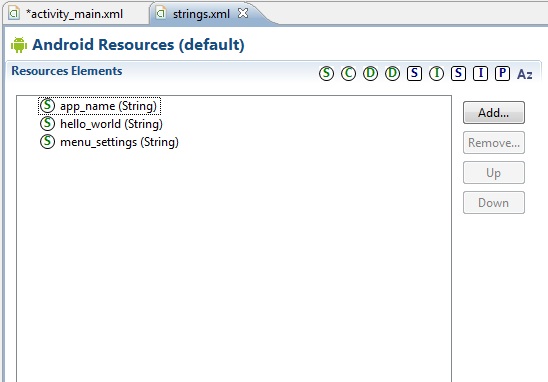Image resolution: width=548 pixels, height=382 pixels.
Task: Toggle the green circled I Item filter
Action: (437, 73)
